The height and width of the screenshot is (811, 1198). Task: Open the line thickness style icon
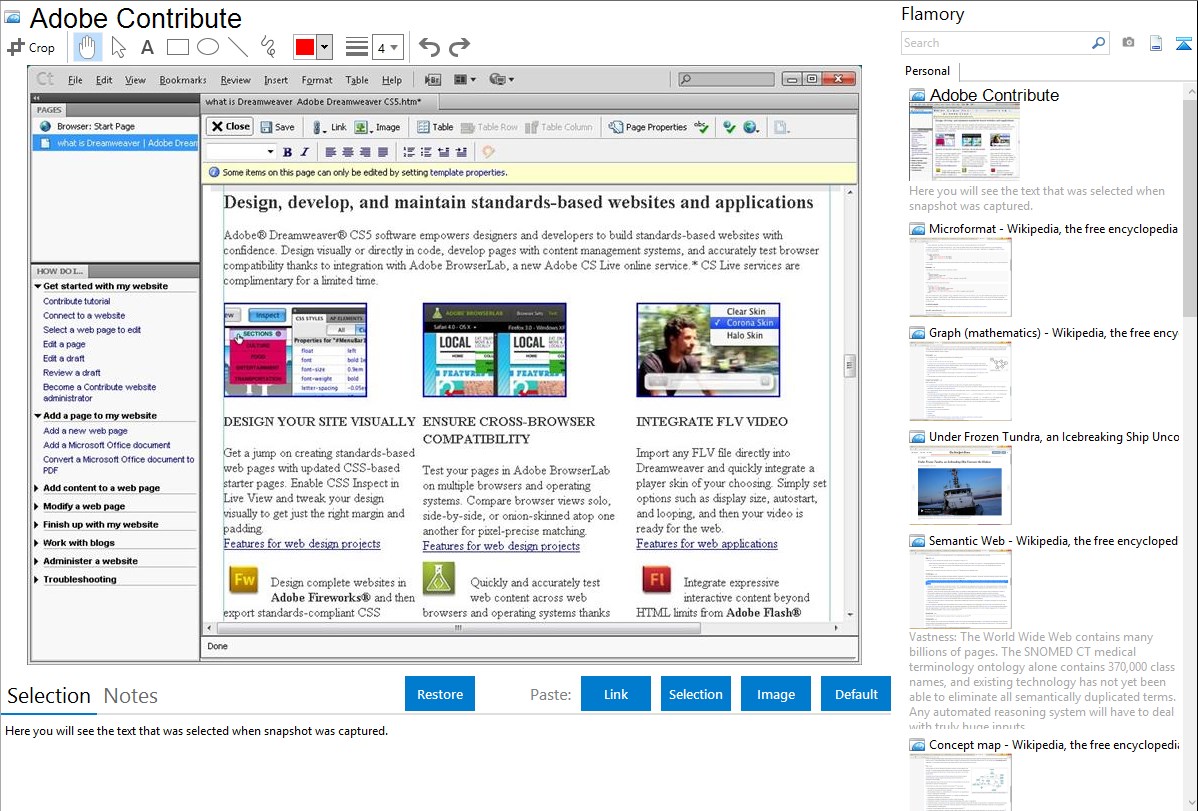[x=356, y=47]
